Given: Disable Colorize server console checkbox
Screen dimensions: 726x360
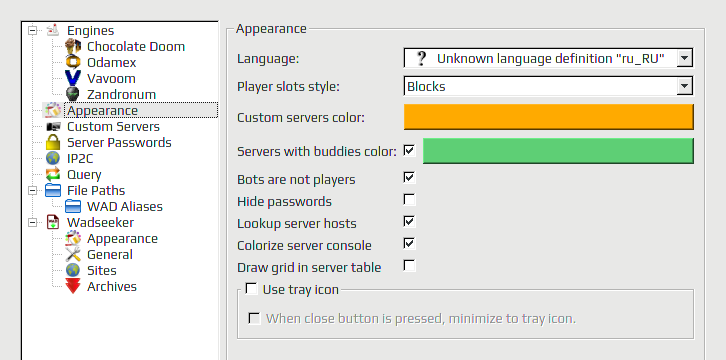Looking at the screenshot, I should coord(409,243).
